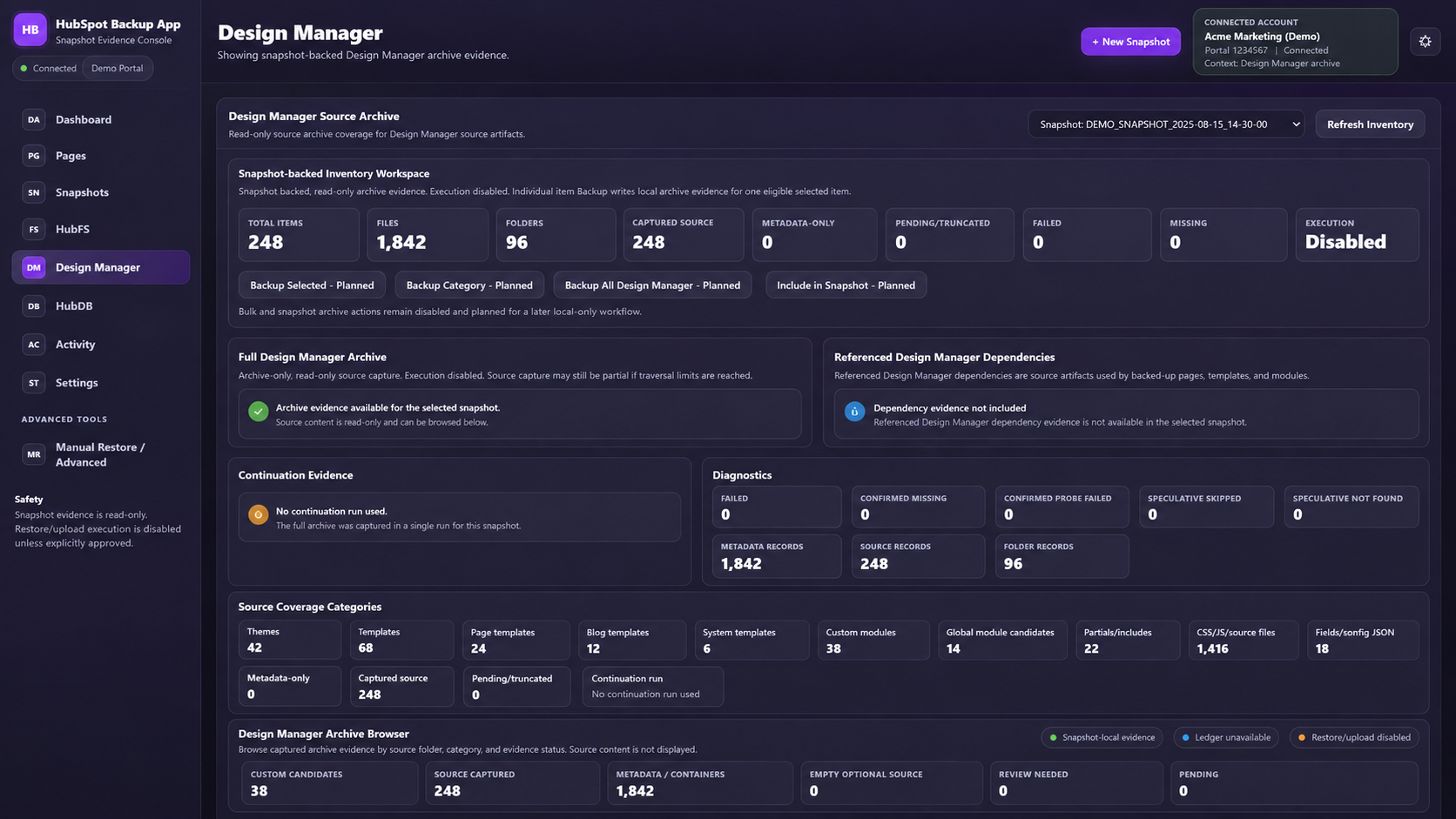Select the System templates 6 category
Screen dimensions: 1456x819
752,640
